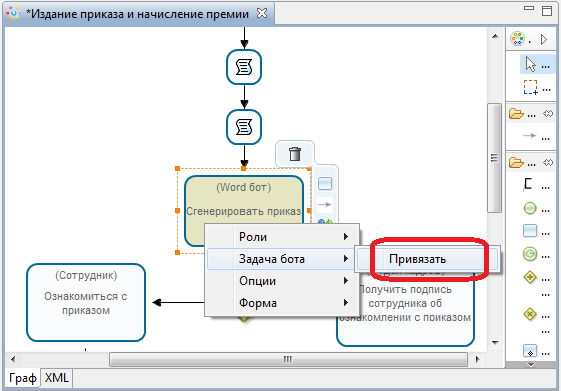Close the Издание приказа editor tab
Image resolution: width=561 pixels, height=391 pixels.
(262, 14)
